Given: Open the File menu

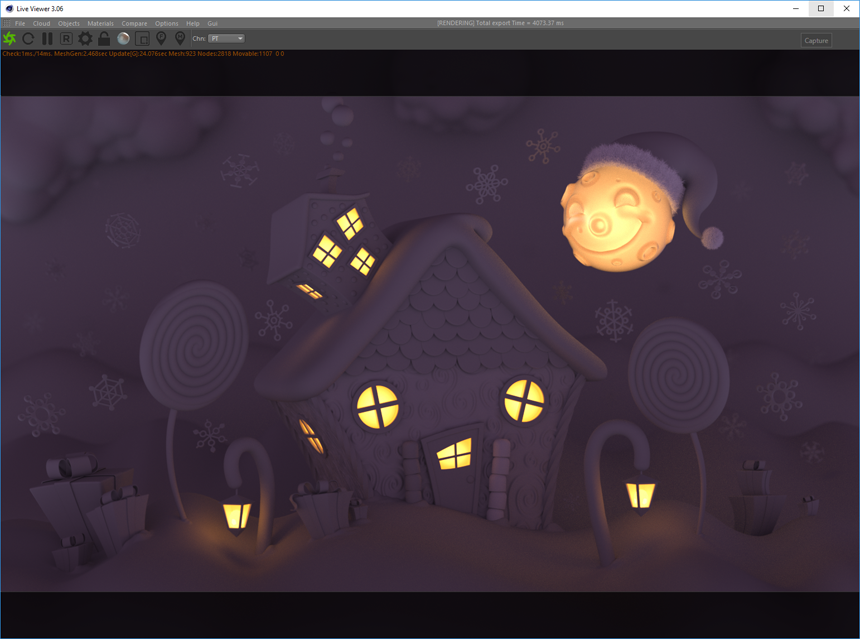Looking at the screenshot, I should click(x=20, y=24).
